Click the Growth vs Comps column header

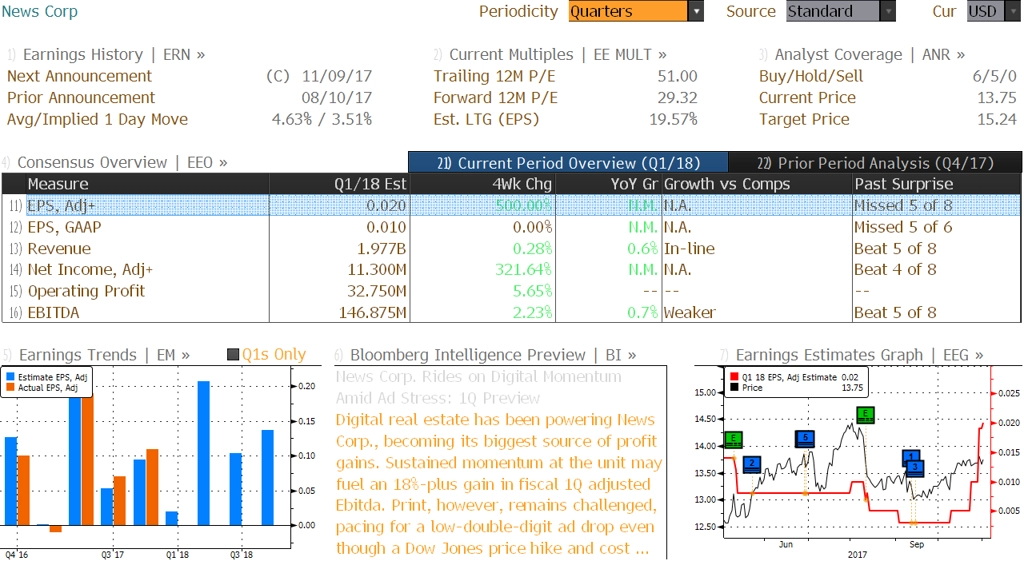756,184
